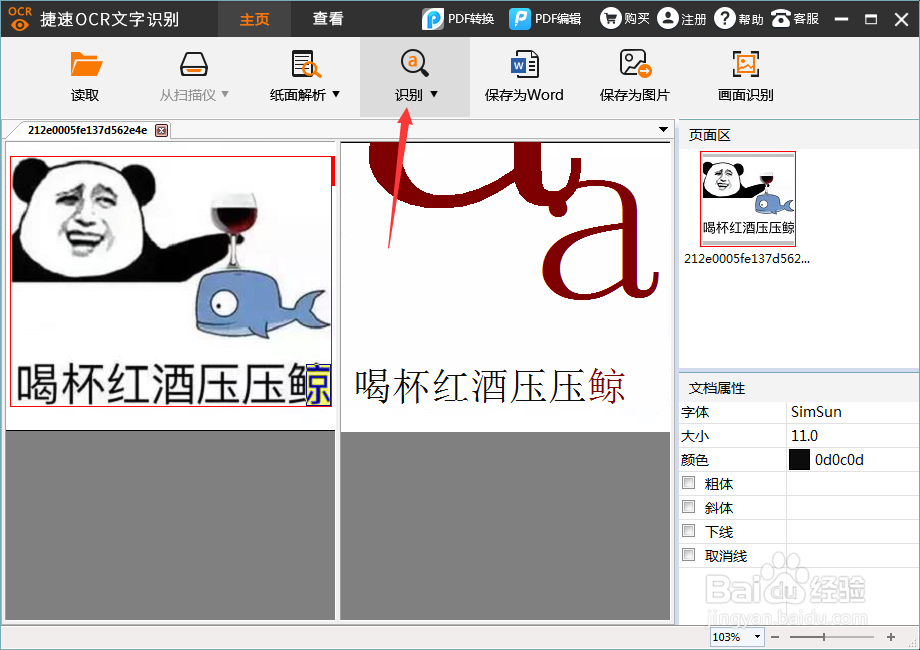920x650 pixels.
Task: Open PDF转换 from title bar
Action: [x=458, y=19]
